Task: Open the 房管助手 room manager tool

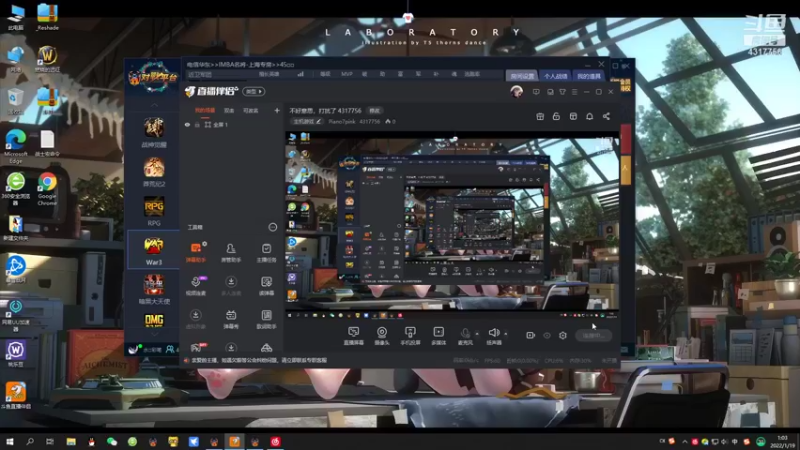Action: [x=231, y=253]
